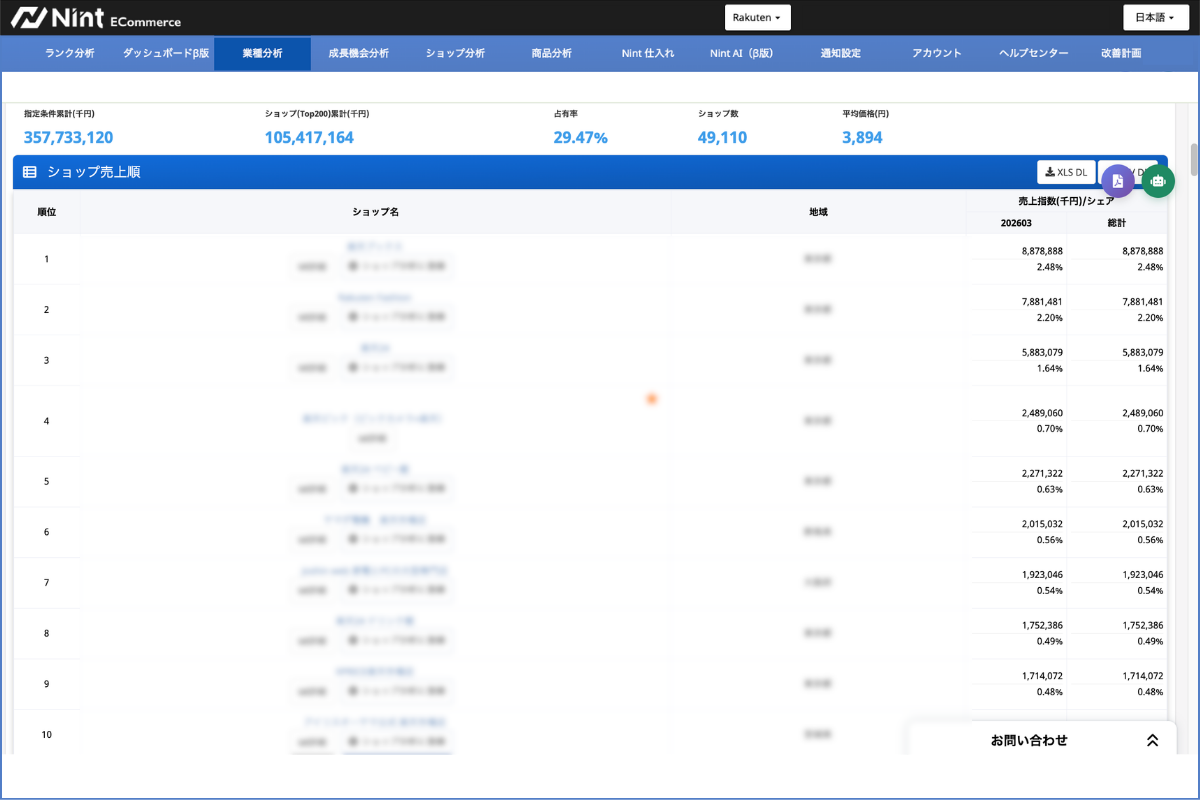Open ショップ分析 tab
Viewport: 1200px width, 800px height.
pos(455,53)
